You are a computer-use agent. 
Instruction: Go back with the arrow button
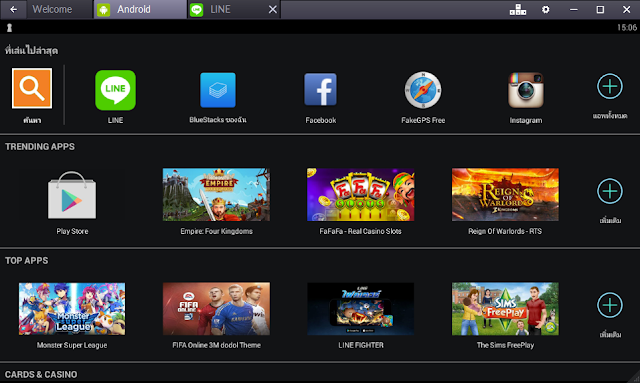13,9
